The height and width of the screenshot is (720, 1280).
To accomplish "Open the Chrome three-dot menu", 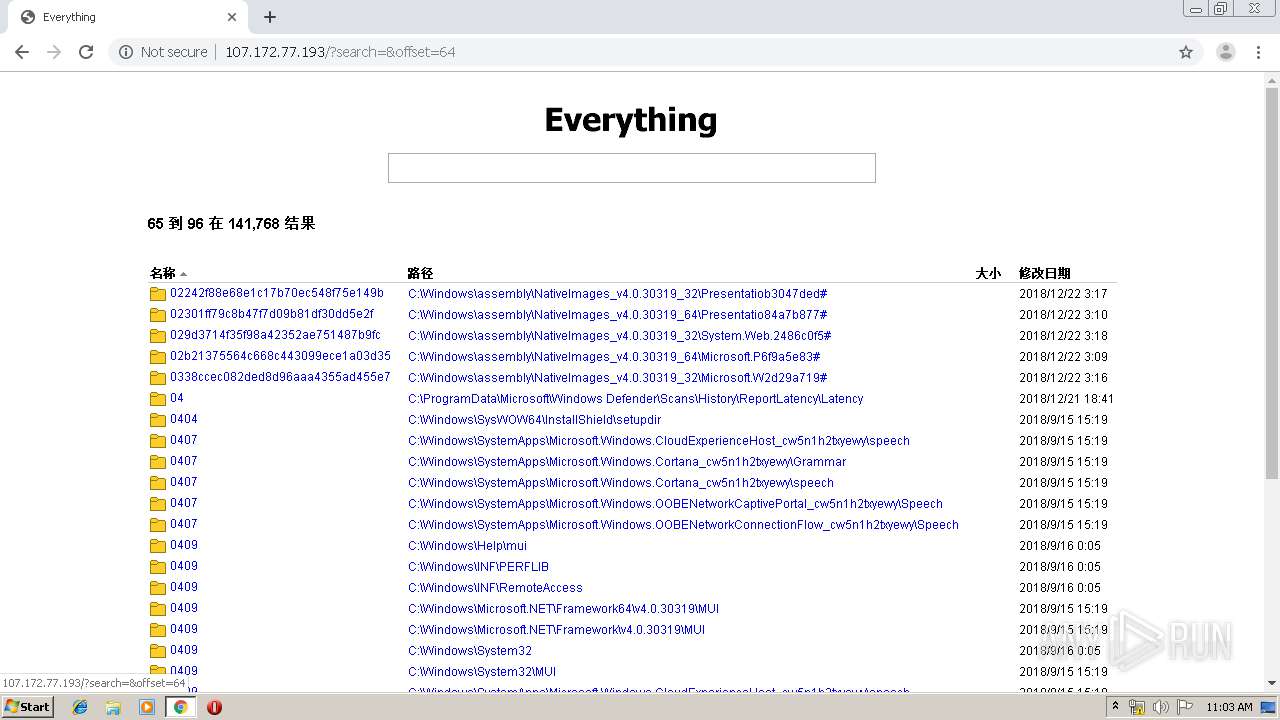I will point(1259,52).
